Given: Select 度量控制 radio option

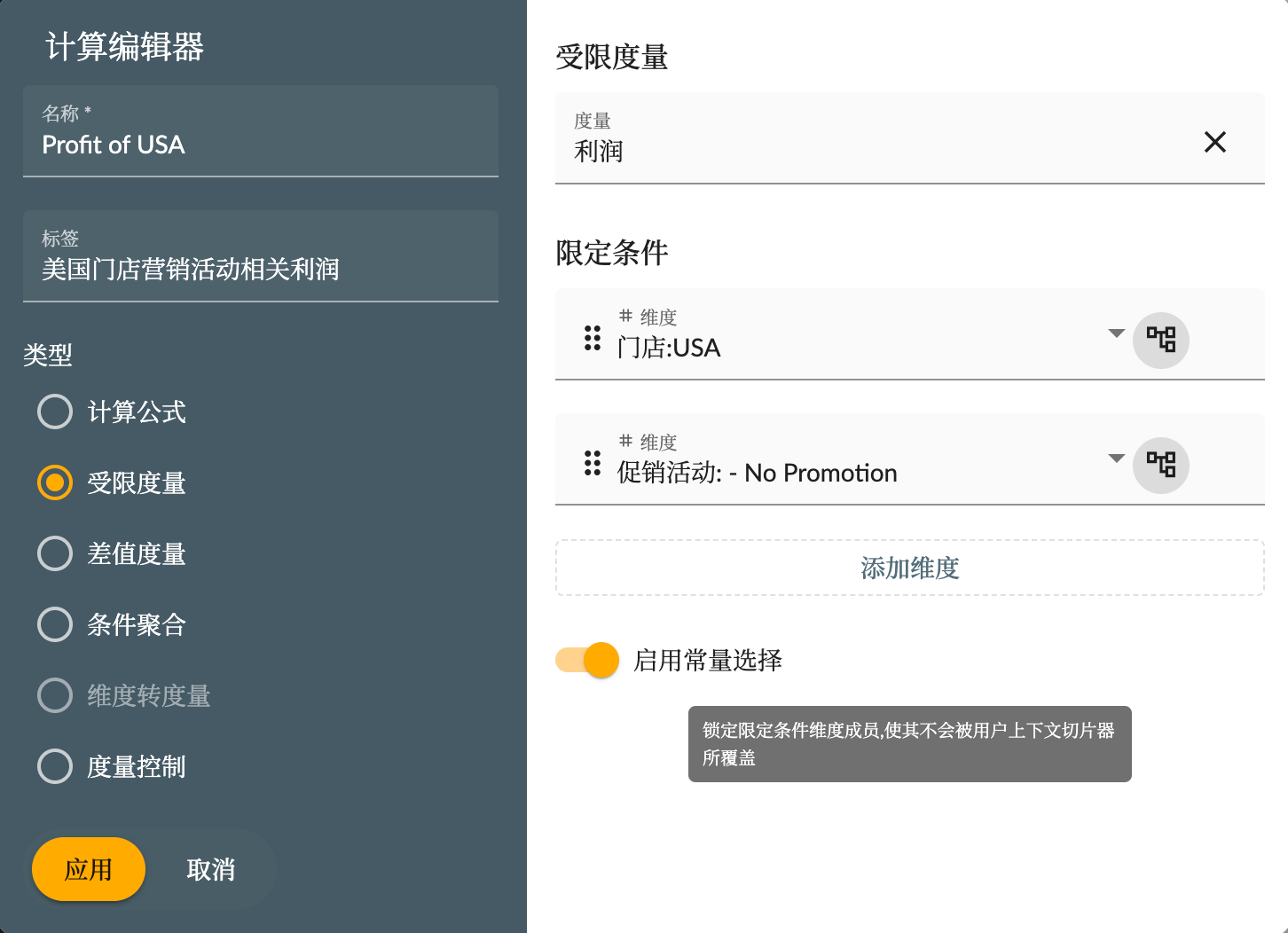Looking at the screenshot, I should tap(55, 766).
